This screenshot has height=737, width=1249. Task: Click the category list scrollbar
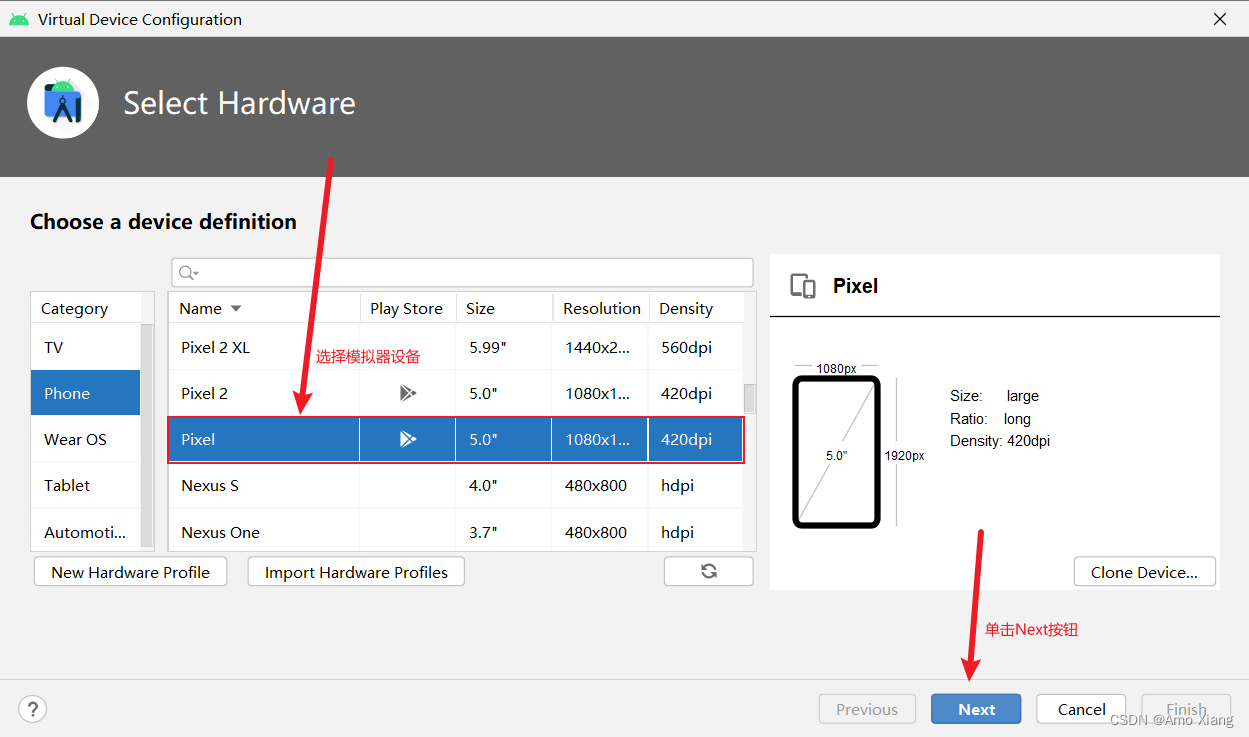147,435
